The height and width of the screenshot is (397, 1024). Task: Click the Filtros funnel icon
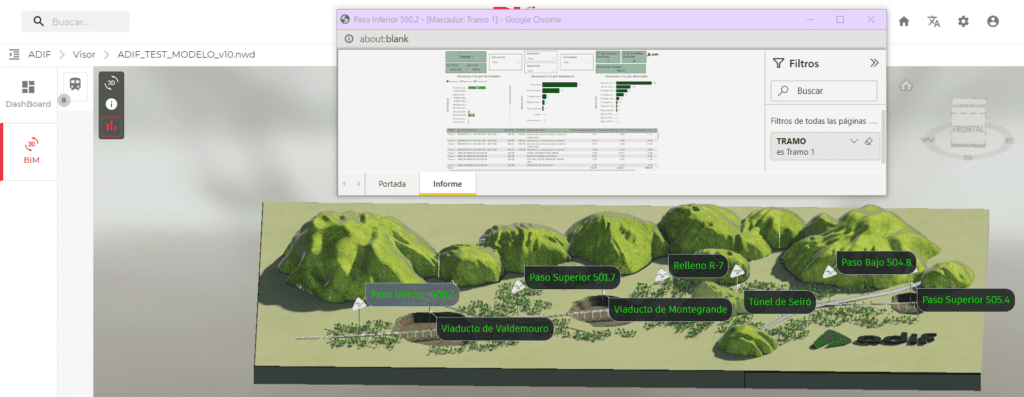778,63
